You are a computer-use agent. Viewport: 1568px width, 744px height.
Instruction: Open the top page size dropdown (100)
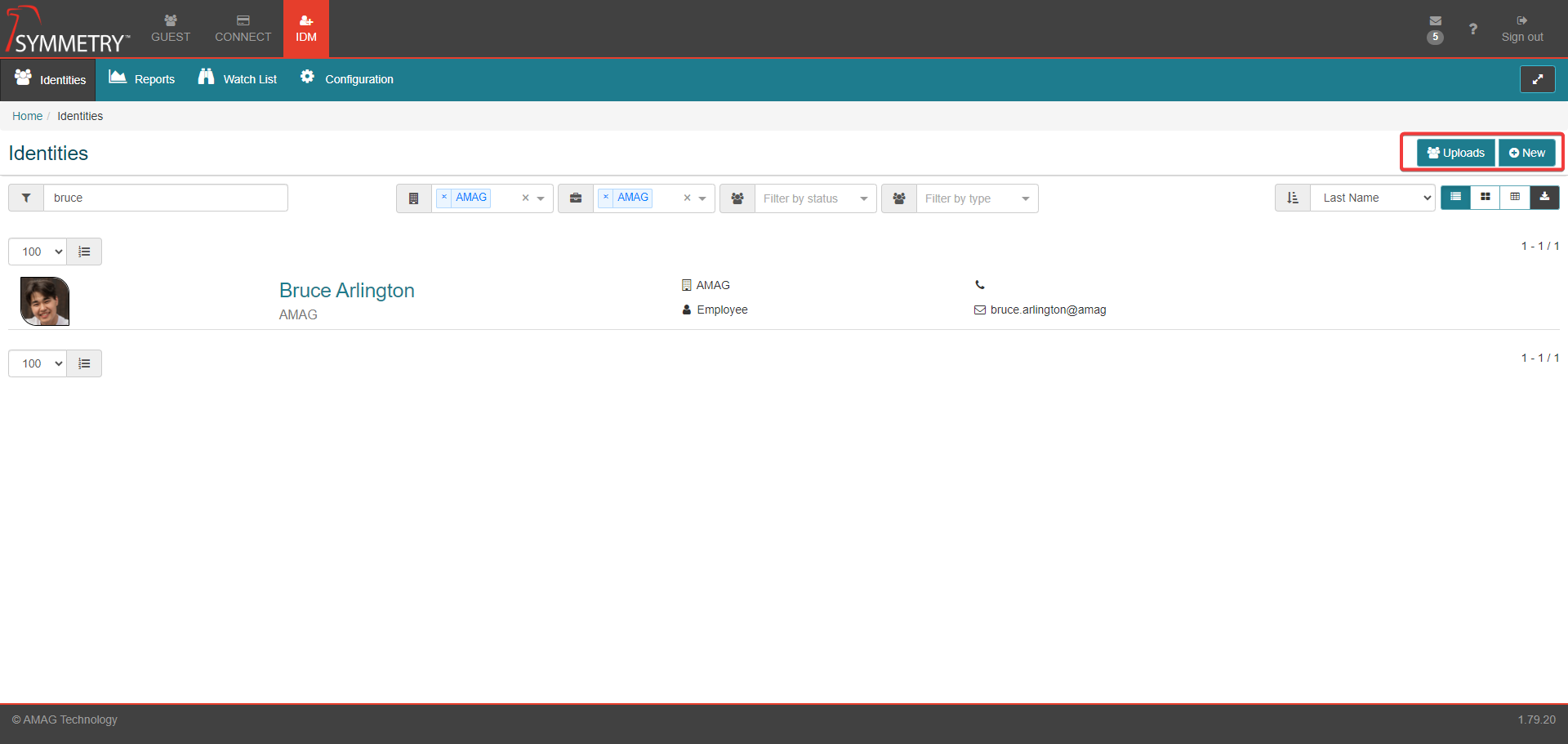[x=38, y=252]
